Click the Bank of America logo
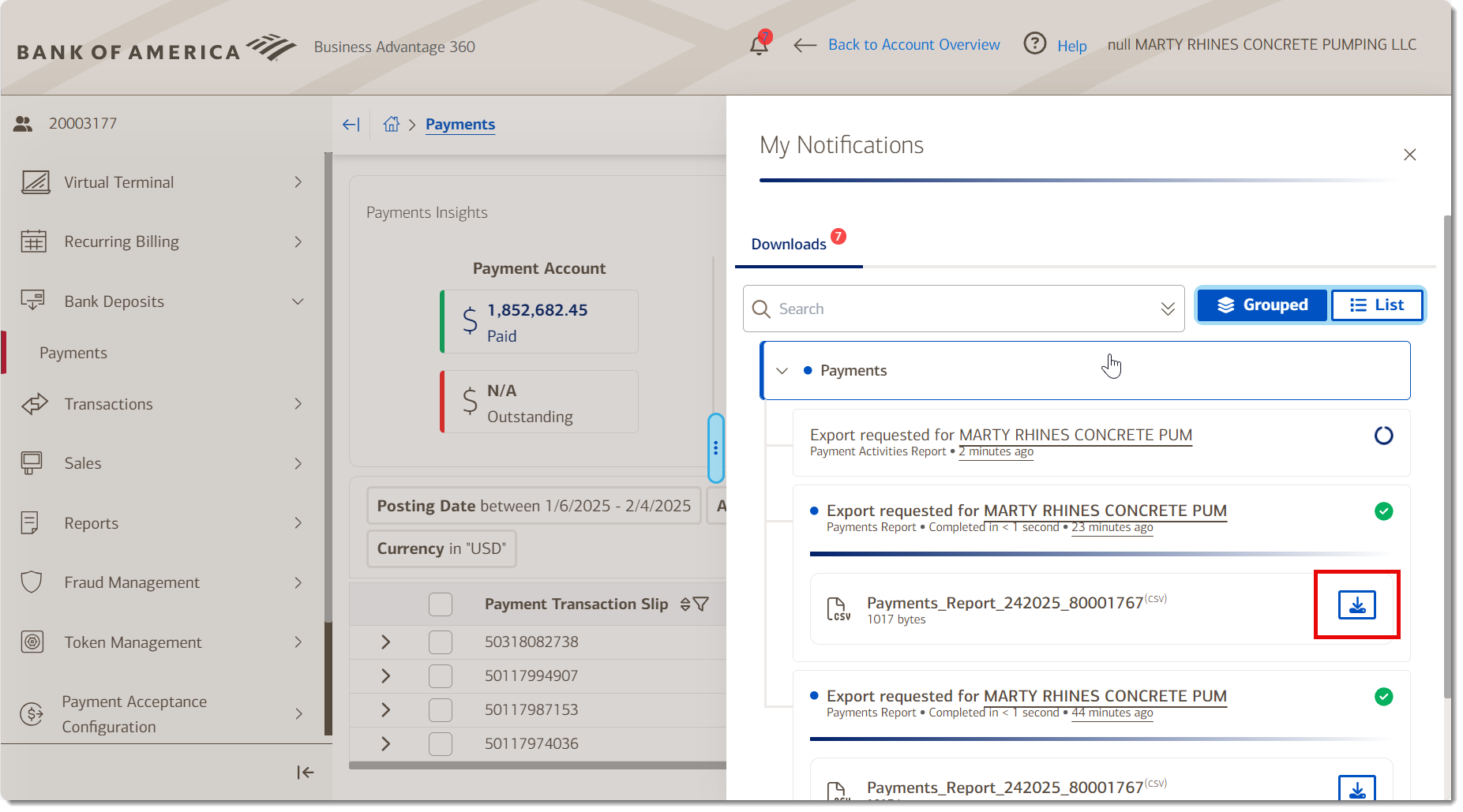 [x=156, y=48]
